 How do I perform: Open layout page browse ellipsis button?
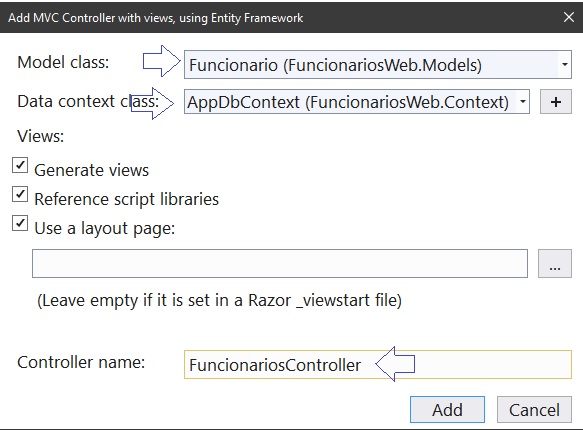coord(555,264)
